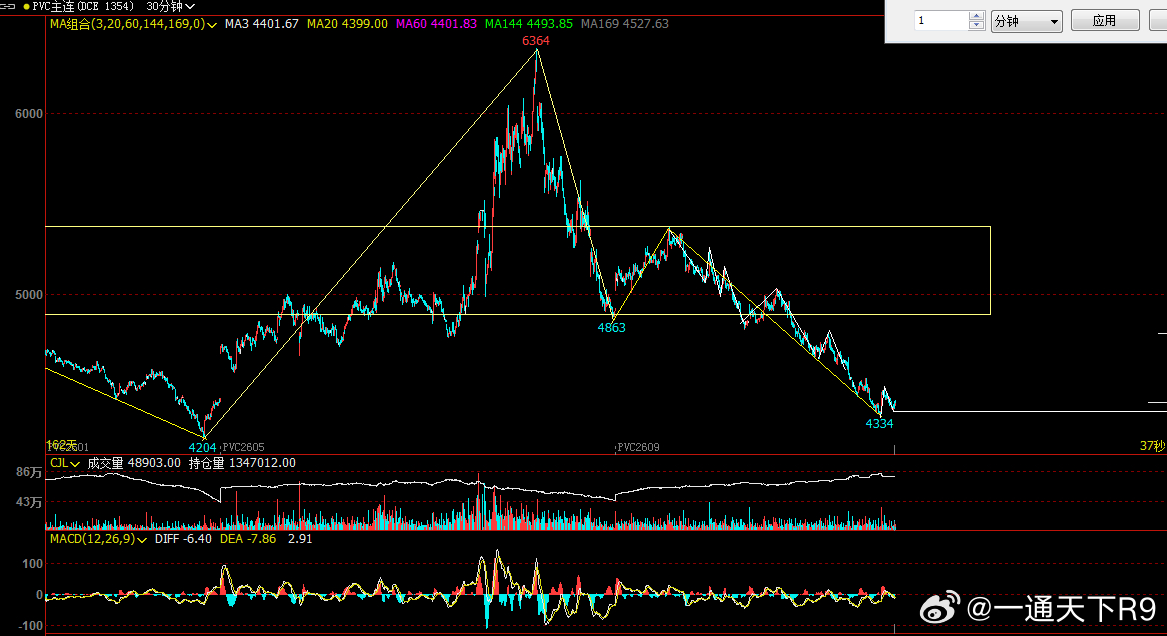Click the DEA -7.86 value

click(x=248, y=539)
